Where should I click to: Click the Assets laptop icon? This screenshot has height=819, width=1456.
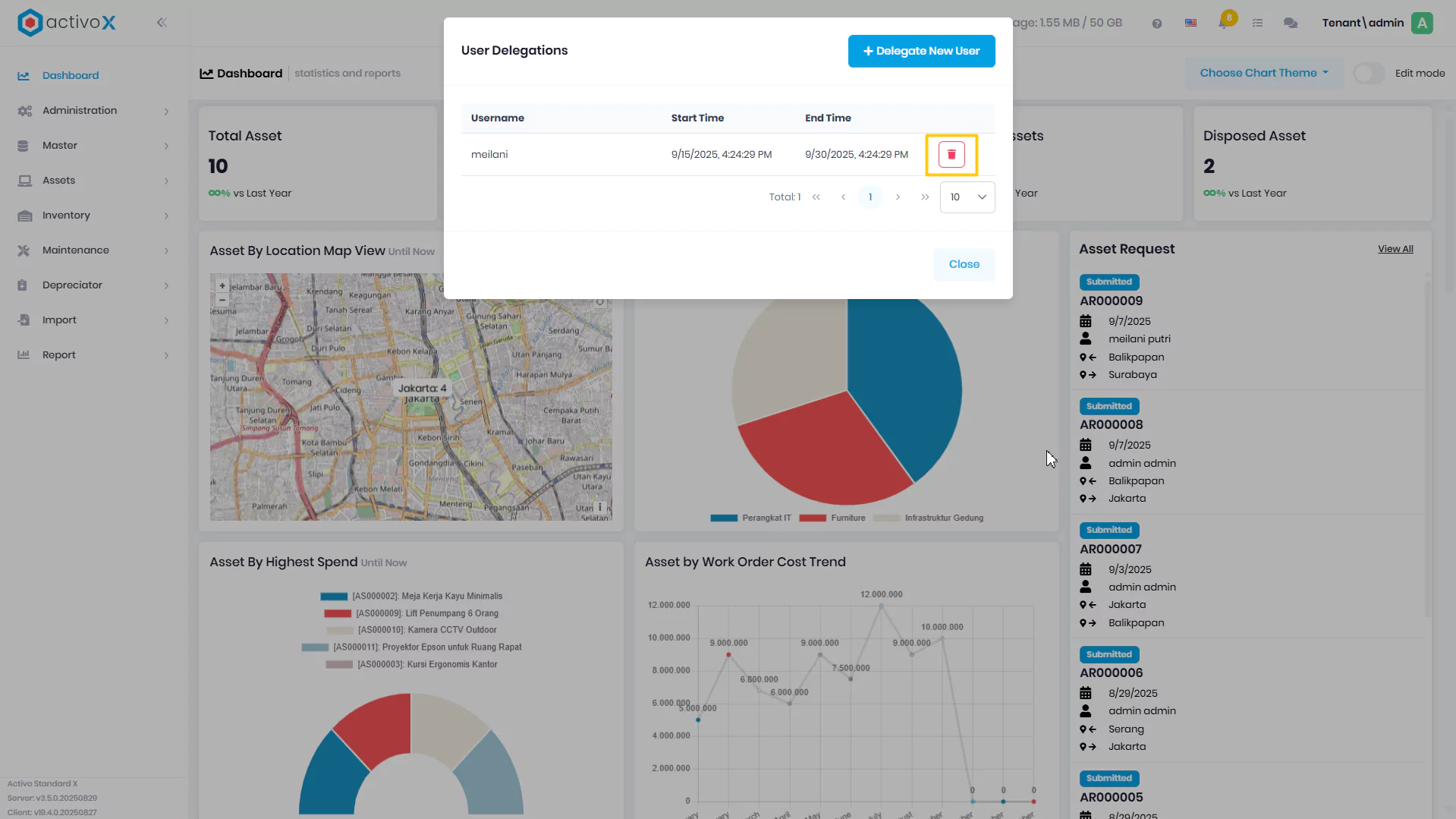(x=24, y=181)
